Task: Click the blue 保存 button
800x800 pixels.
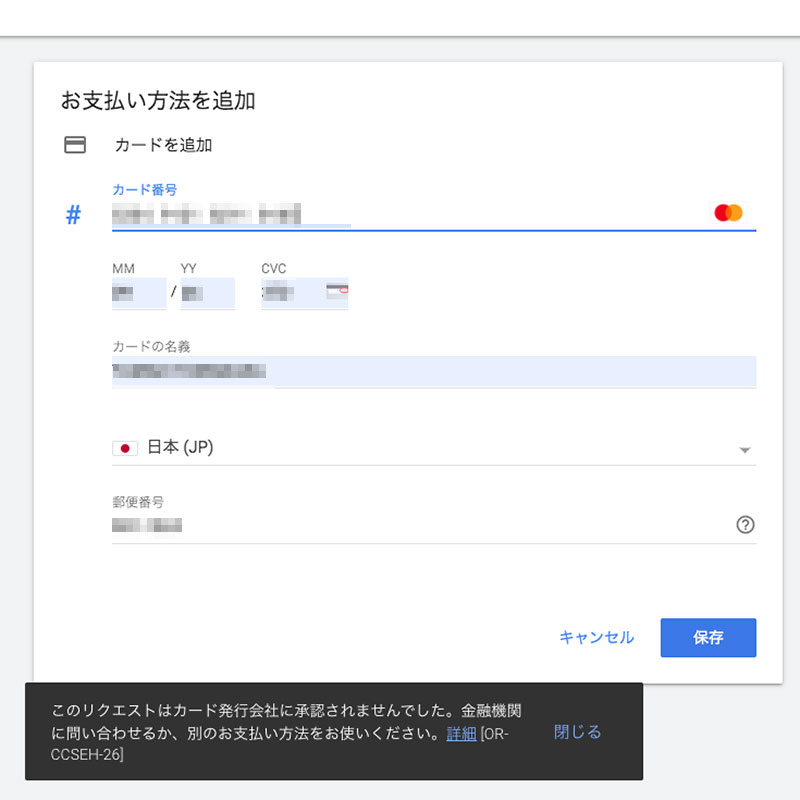Action: [x=708, y=638]
